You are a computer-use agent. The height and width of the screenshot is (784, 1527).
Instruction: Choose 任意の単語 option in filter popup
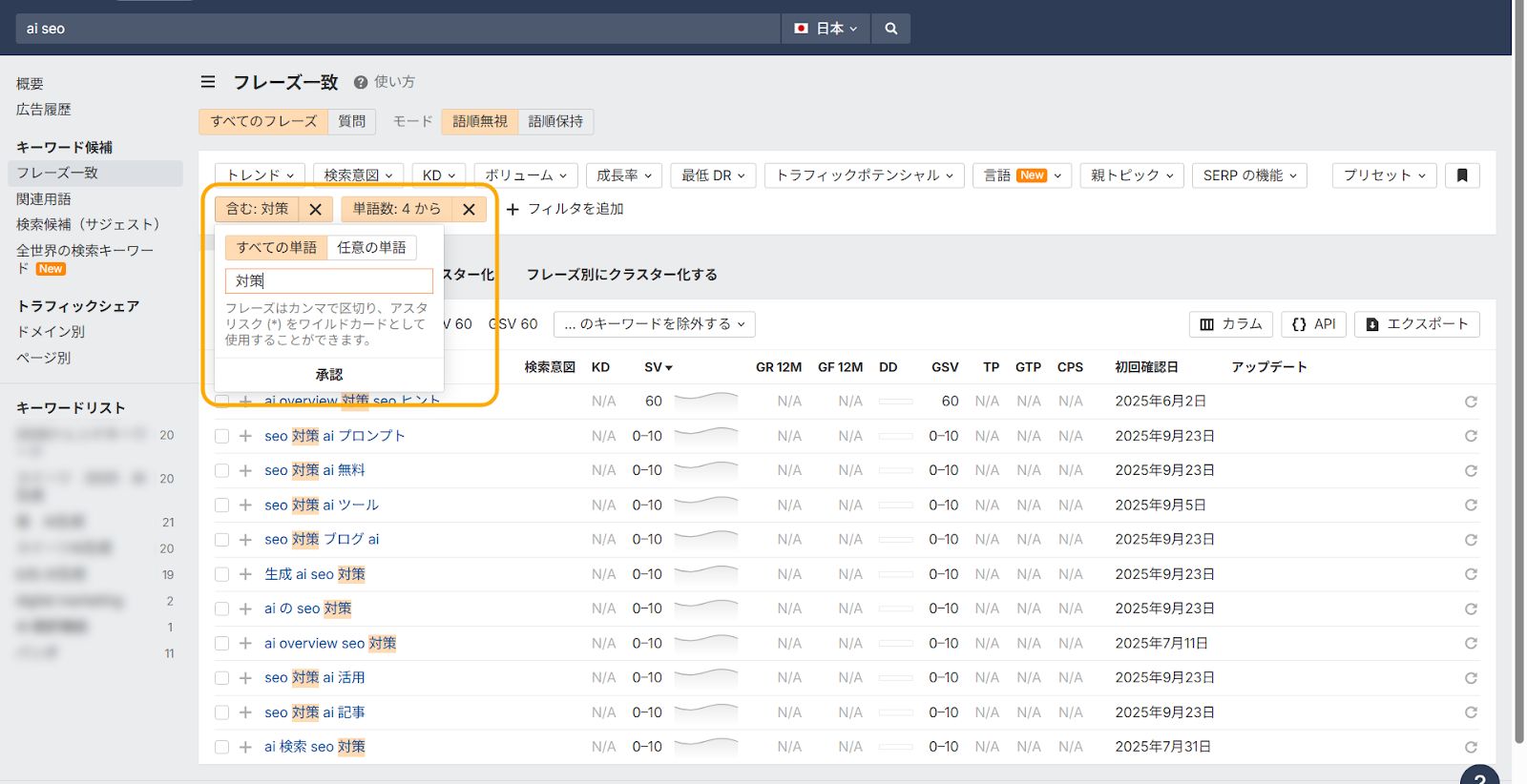(x=371, y=248)
